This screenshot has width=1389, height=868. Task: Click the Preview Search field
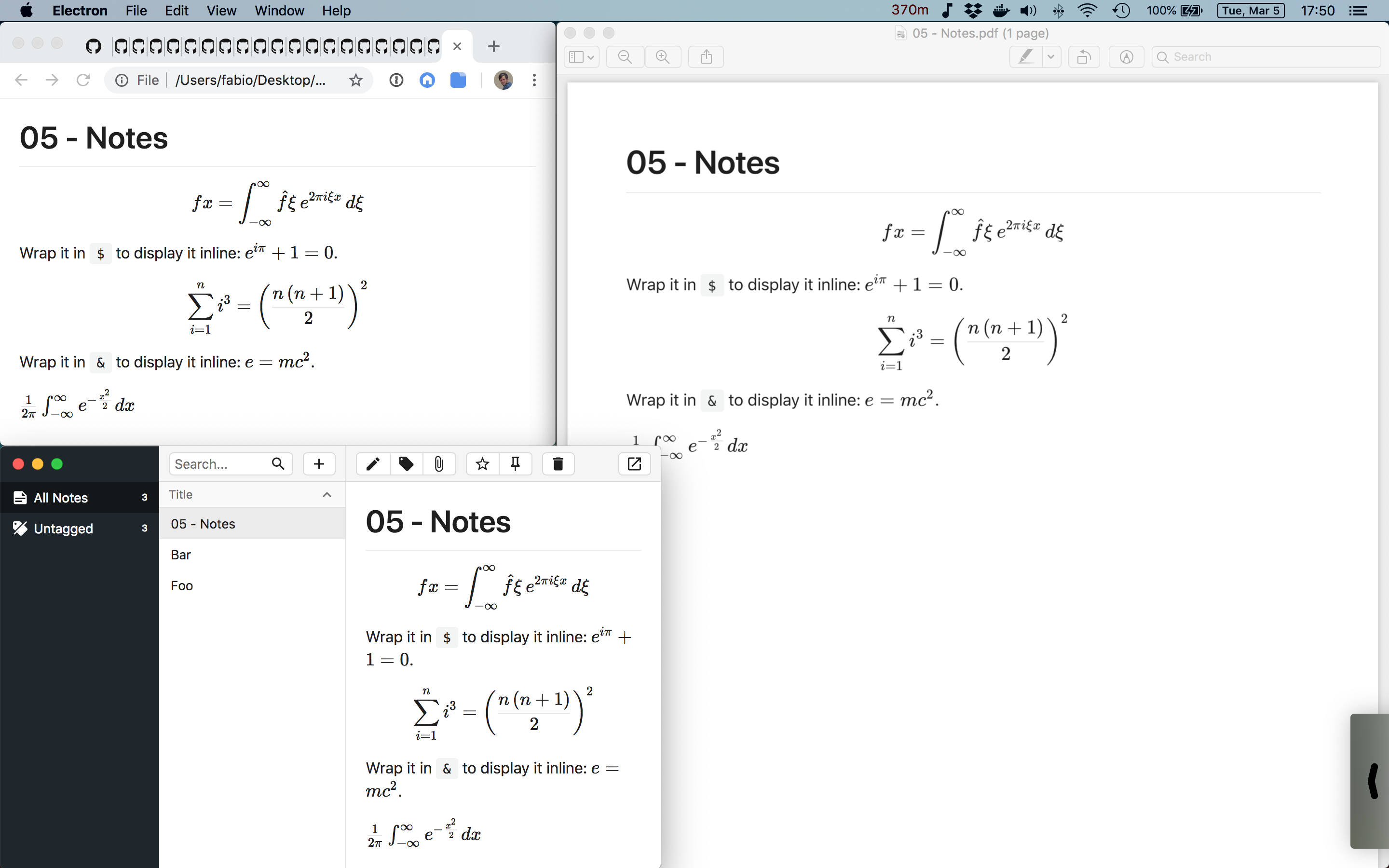pyautogui.click(x=1266, y=57)
